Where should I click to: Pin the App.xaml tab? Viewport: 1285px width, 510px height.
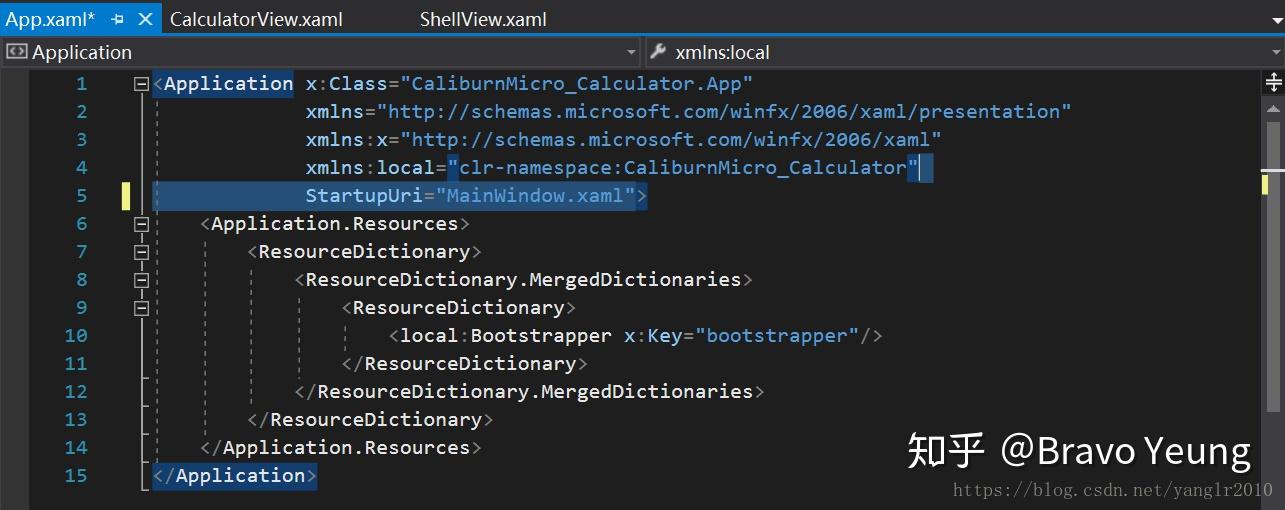(x=118, y=19)
